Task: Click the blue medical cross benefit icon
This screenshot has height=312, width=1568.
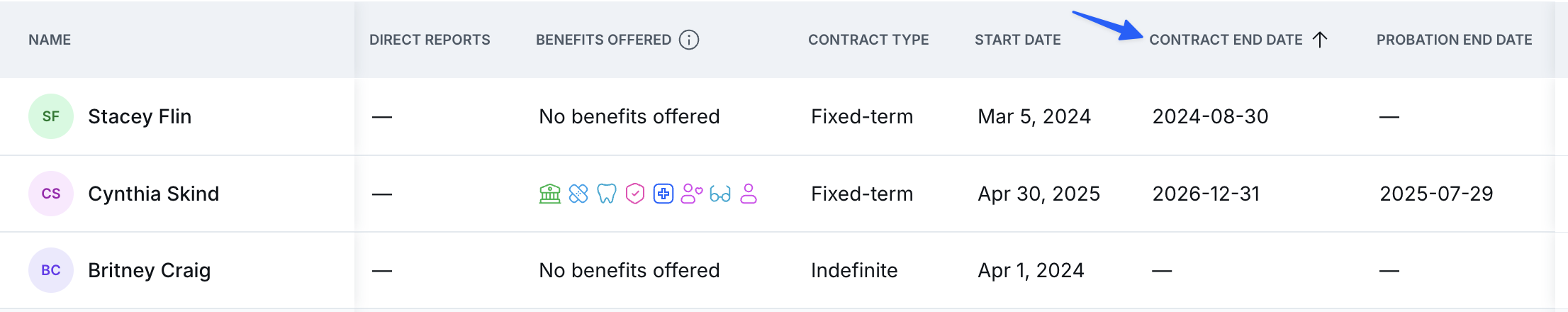Action: pos(663,194)
